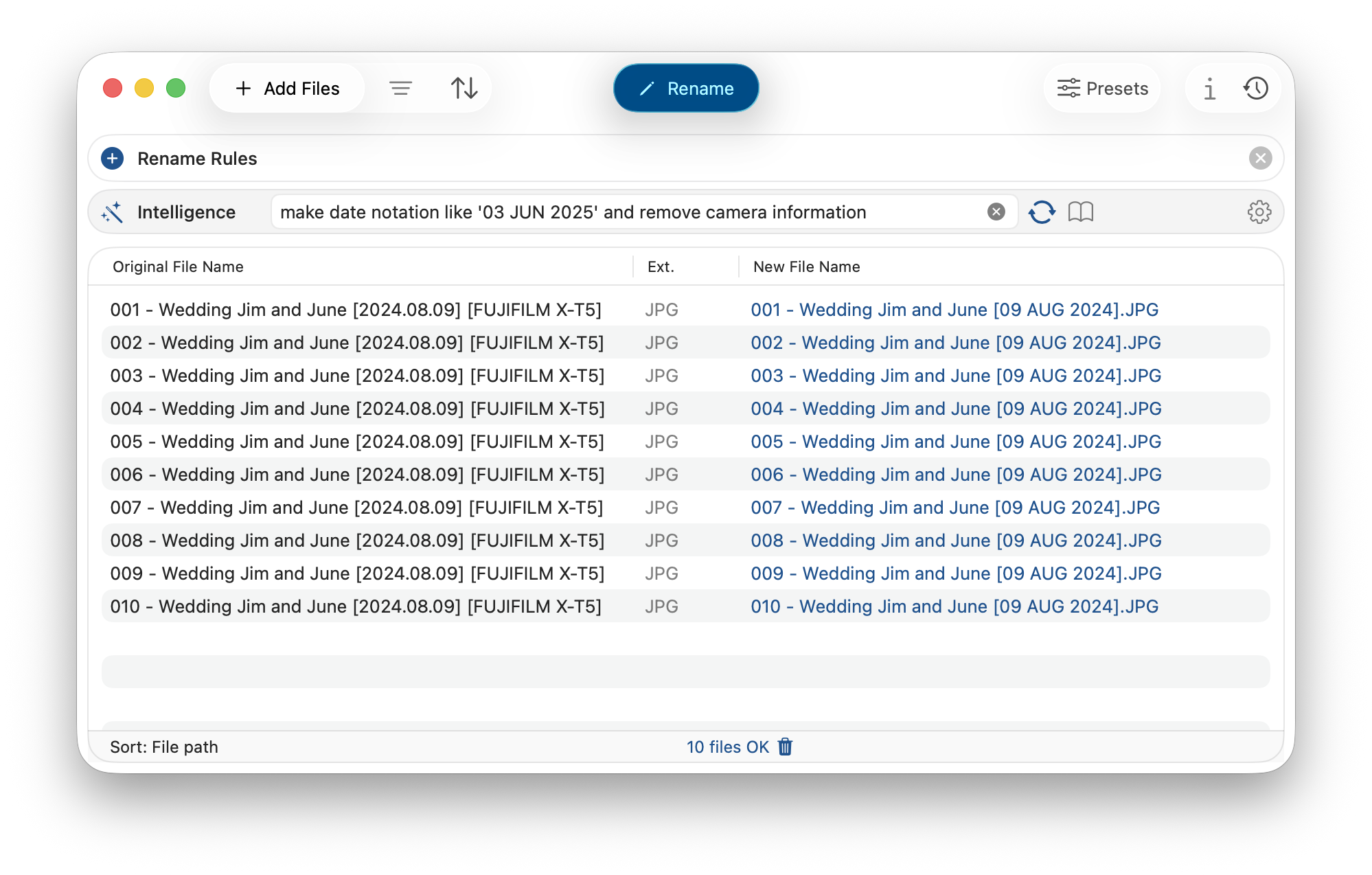Clear the Intelligence prompt text
Image resolution: width=1372 pixels, height=875 pixels.
click(996, 212)
